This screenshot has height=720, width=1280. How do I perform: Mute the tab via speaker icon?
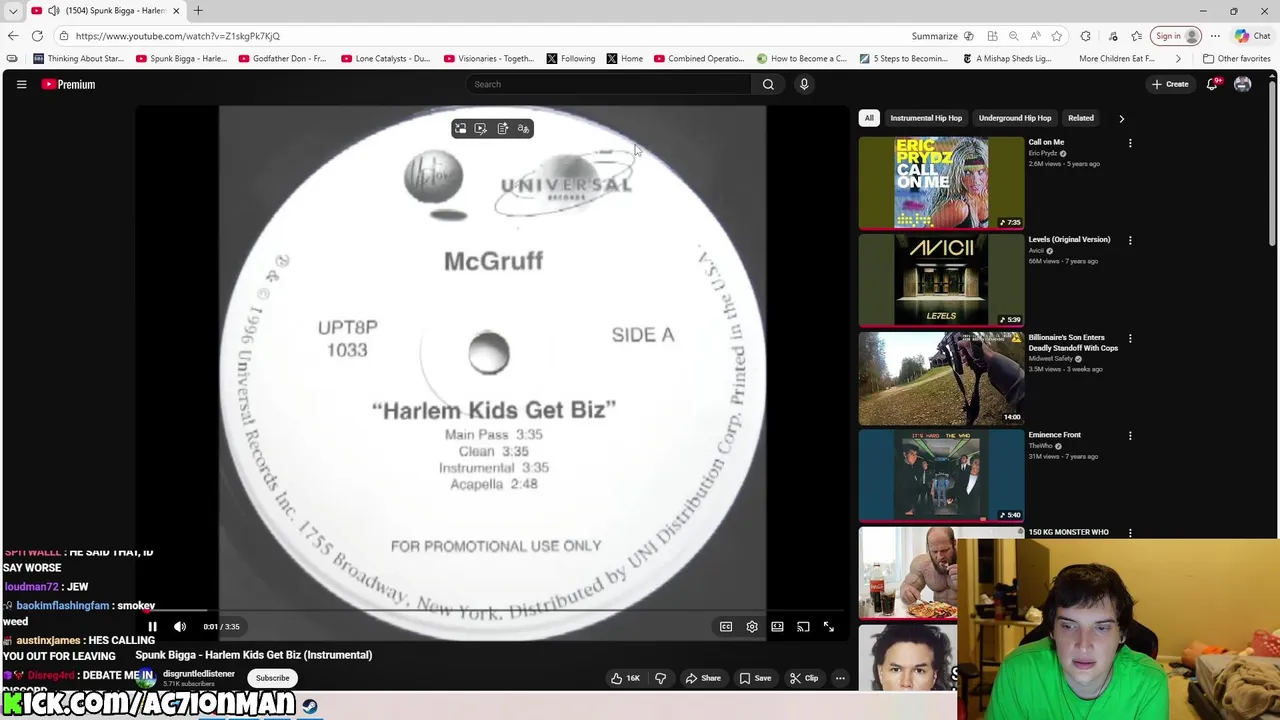coord(53,11)
